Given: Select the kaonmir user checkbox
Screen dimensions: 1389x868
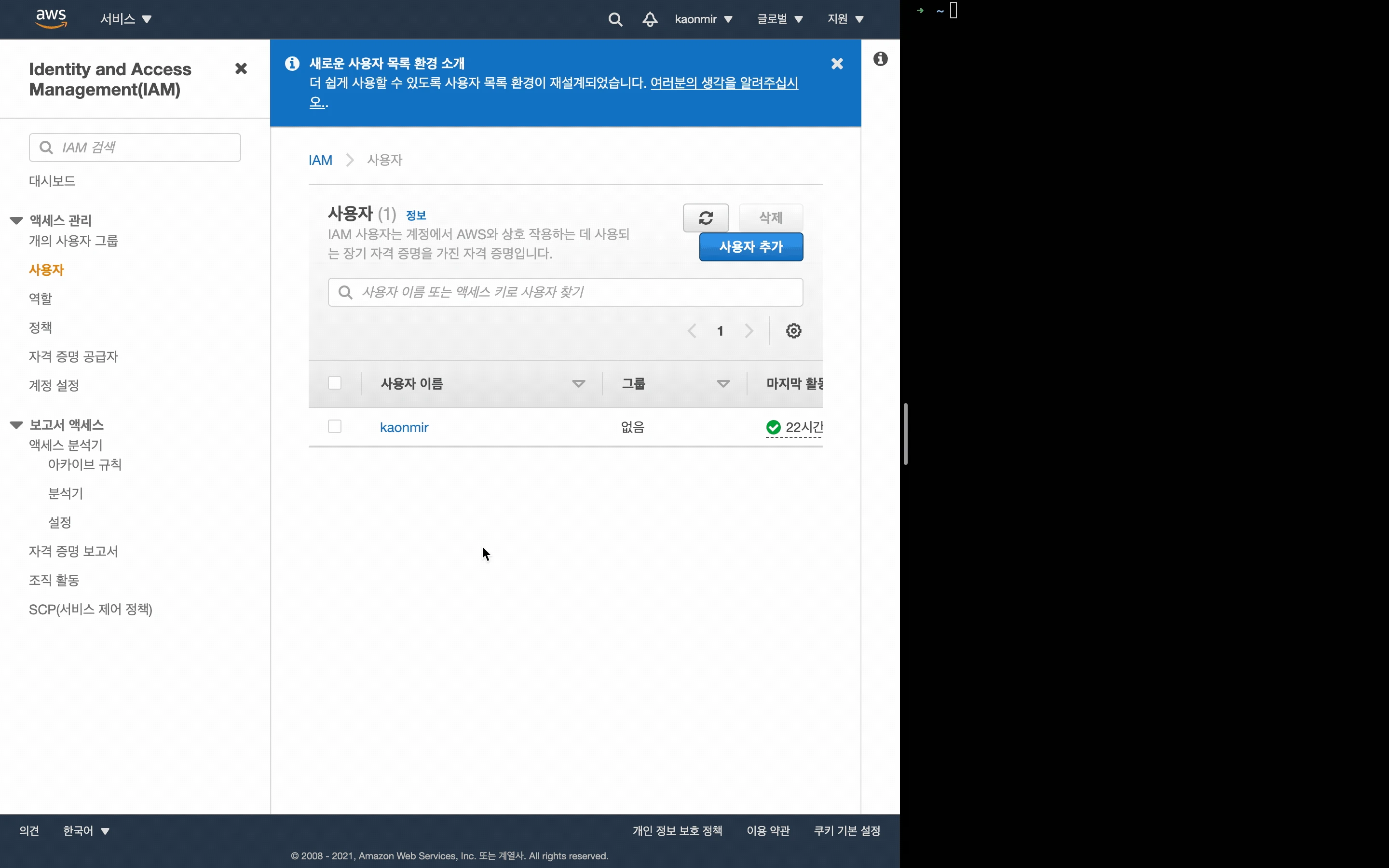Looking at the screenshot, I should [x=335, y=427].
